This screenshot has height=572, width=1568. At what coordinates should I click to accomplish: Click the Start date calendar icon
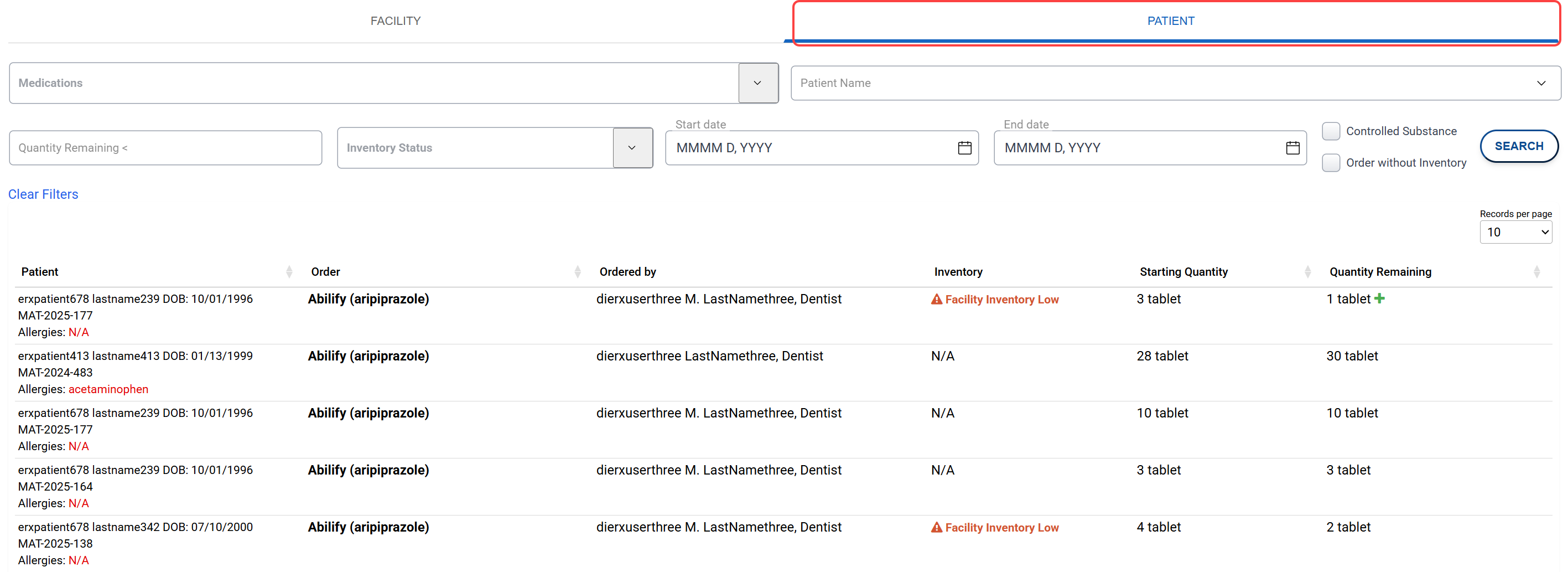click(964, 148)
